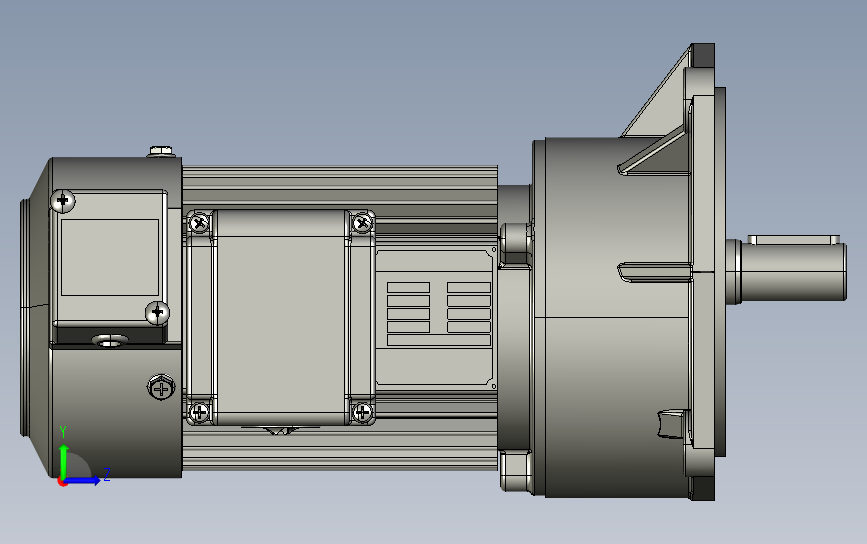Screen dimensions: 867x544
Task: Select the red origin ball of the axis triad
Action: point(62,482)
